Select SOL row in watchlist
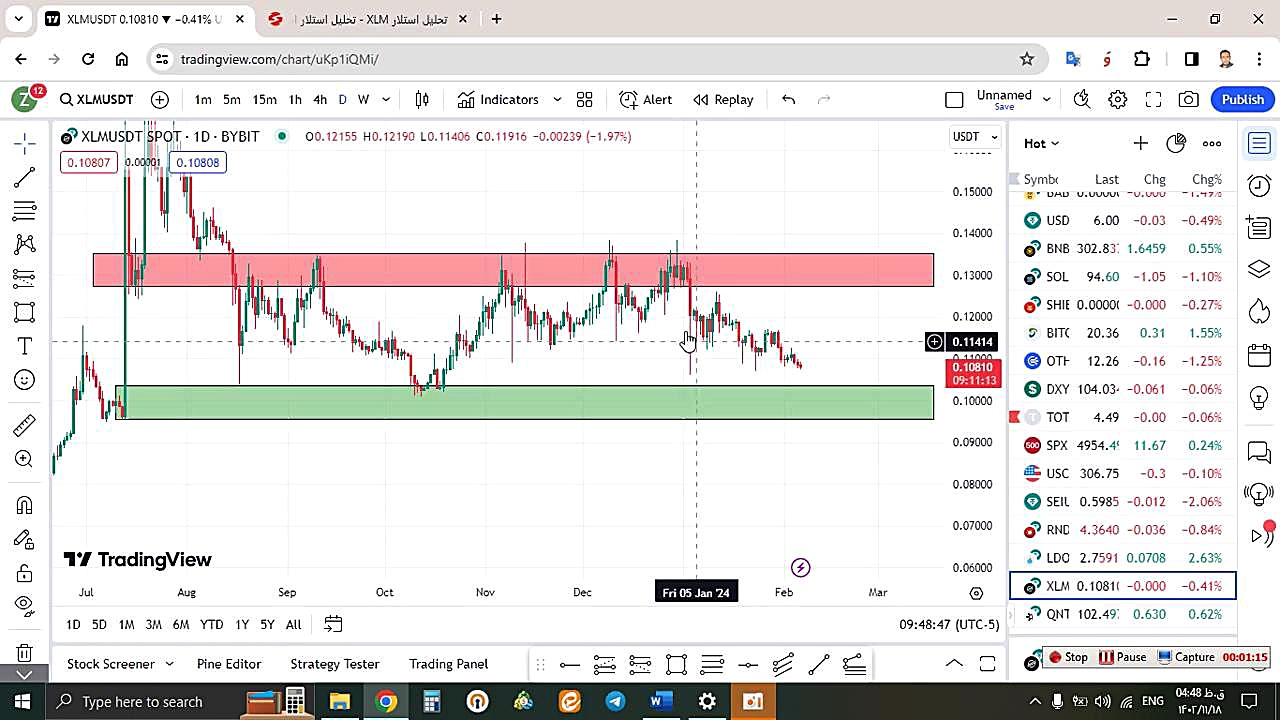Screen dimensions: 1280x720 point(1123,276)
